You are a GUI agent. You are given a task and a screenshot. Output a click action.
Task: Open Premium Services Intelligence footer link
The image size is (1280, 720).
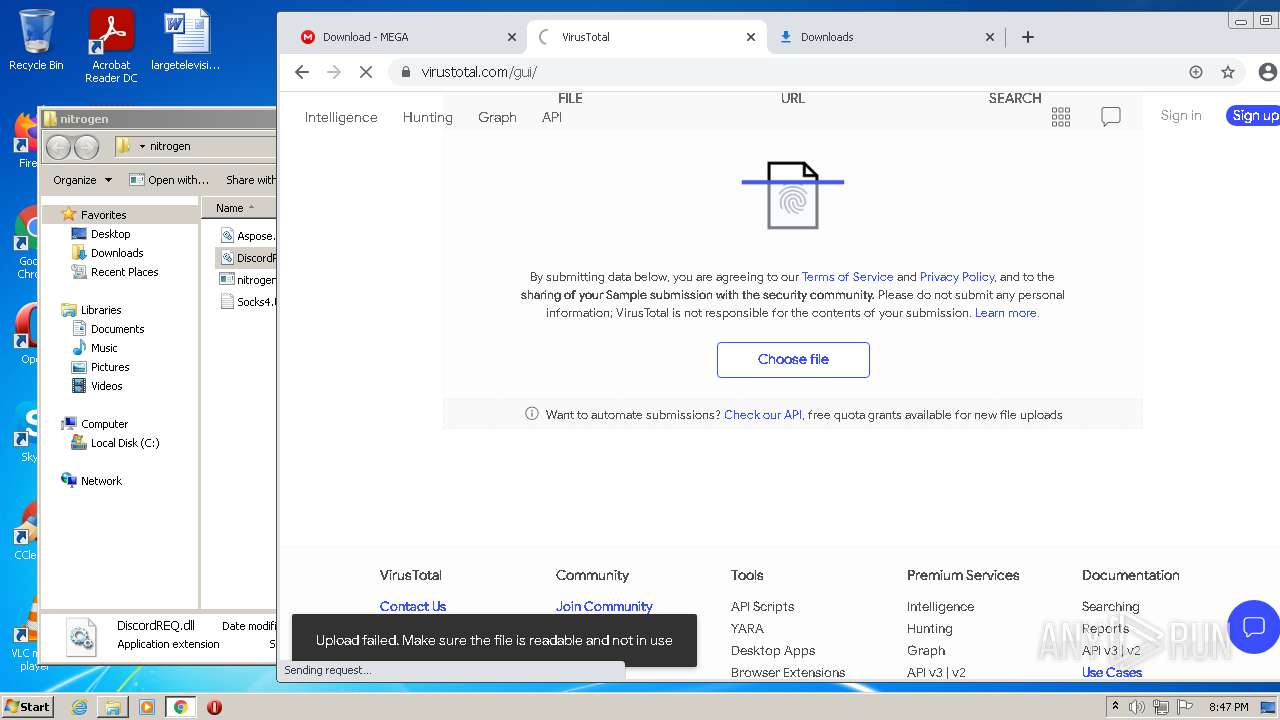click(x=940, y=606)
